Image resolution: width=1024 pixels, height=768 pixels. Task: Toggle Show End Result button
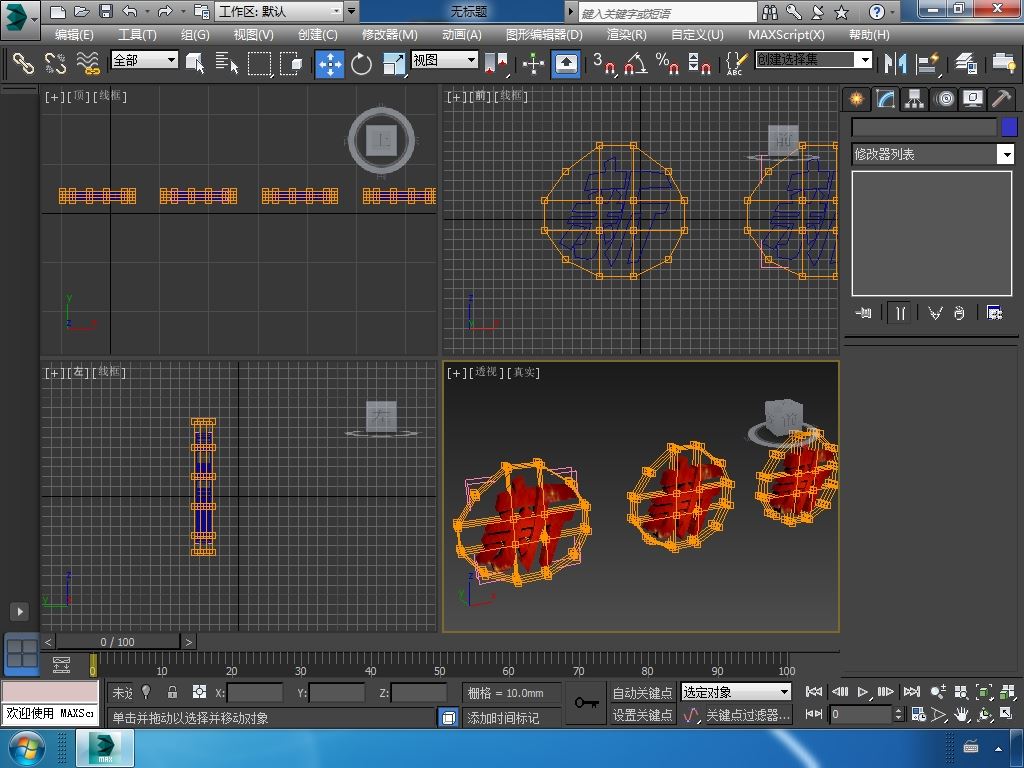point(900,313)
